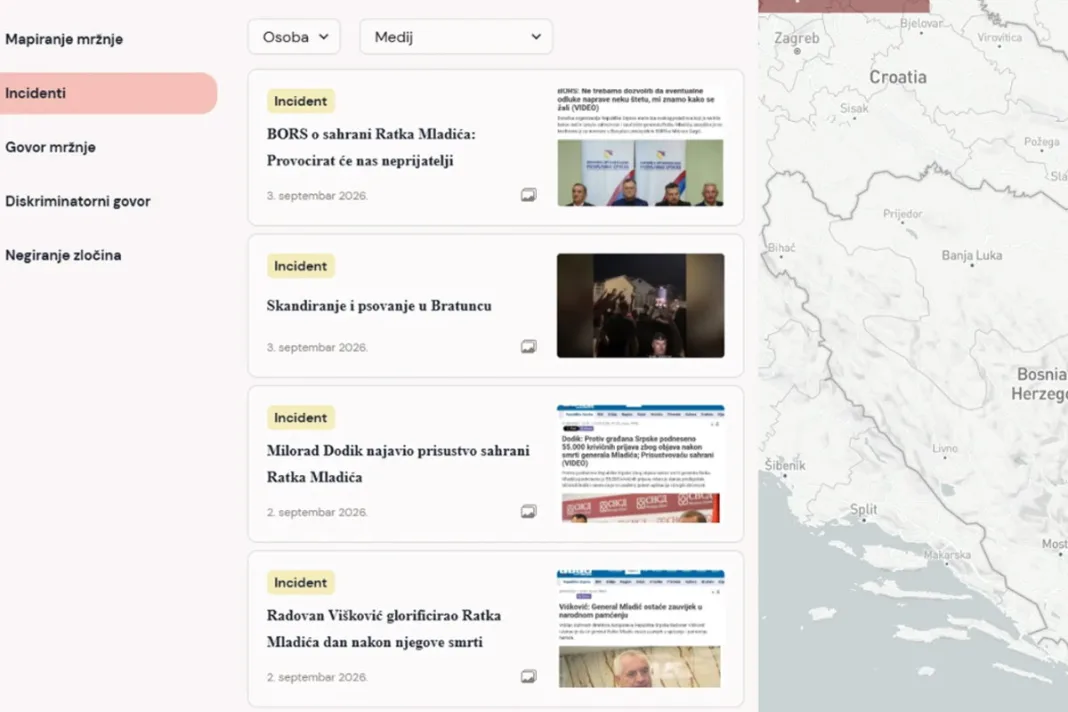The image size is (1068, 712).
Task: Click Virovitica label on the map
Action: [999, 37]
